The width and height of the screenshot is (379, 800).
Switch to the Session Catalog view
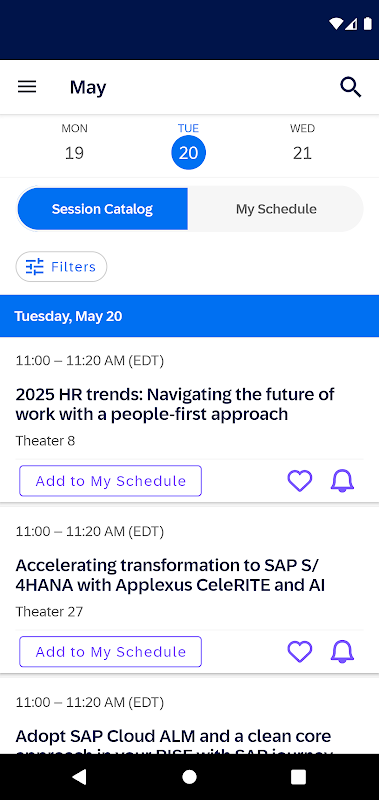point(103,209)
